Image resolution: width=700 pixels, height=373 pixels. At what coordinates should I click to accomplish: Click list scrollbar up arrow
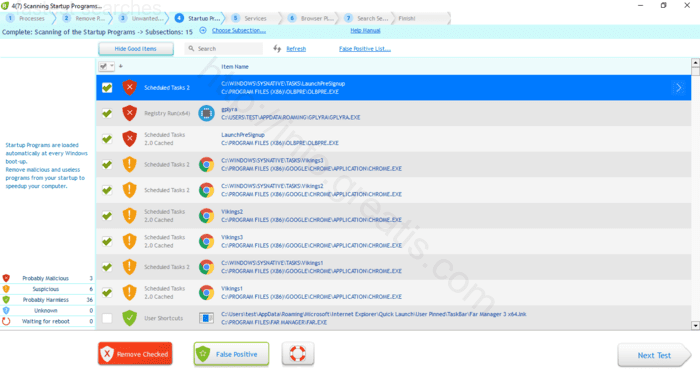[x=696, y=62]
